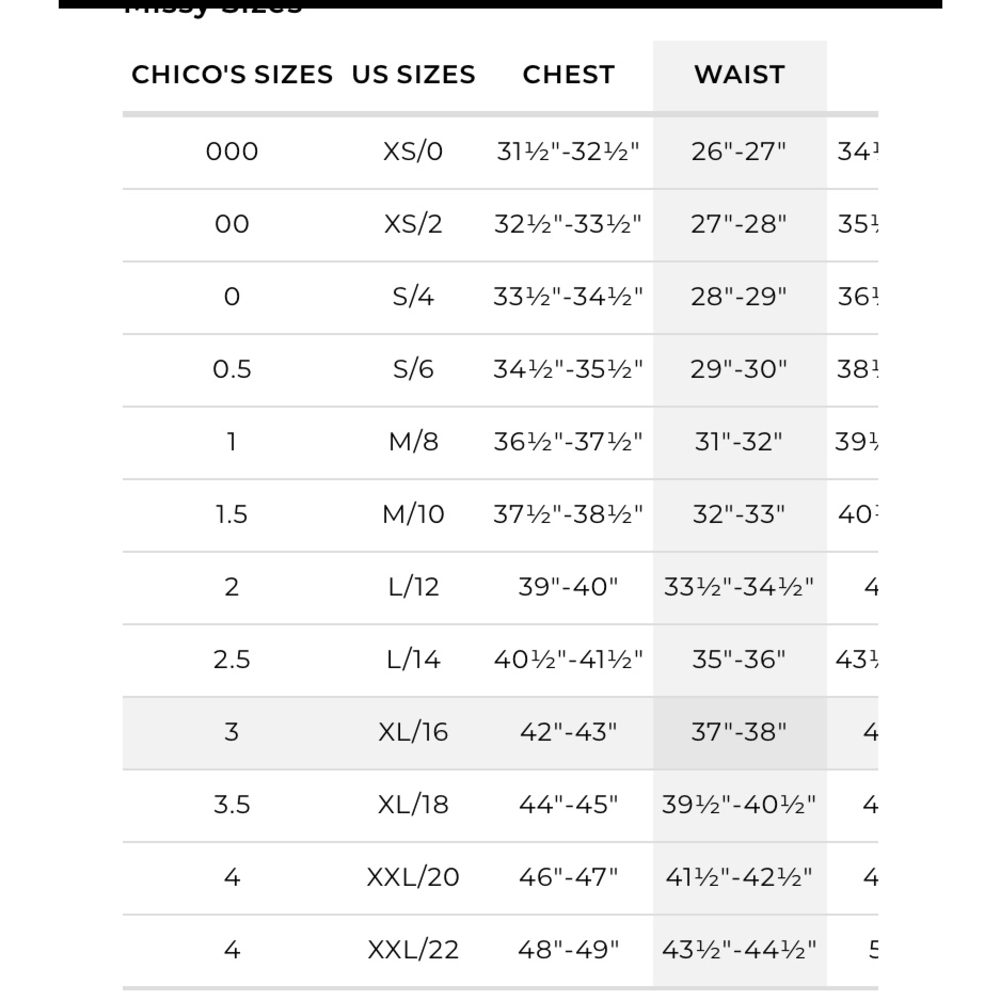Click the CHICO'S SIZES column header
This screenshot has width=1000, height=1000.
[x=232, y=75]
